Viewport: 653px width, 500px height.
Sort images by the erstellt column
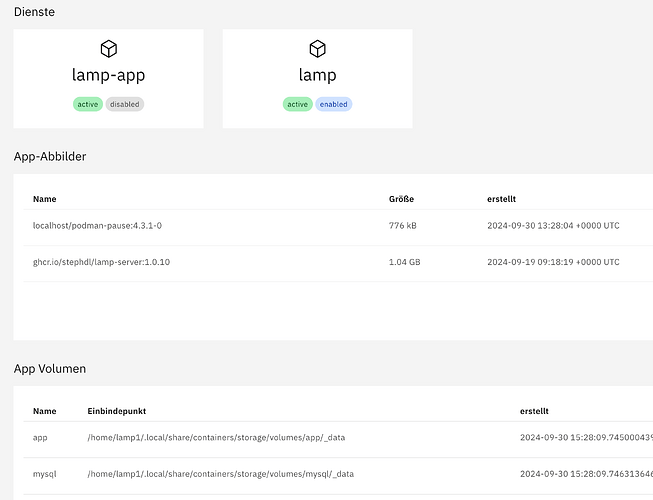click(x=501, y=200)
